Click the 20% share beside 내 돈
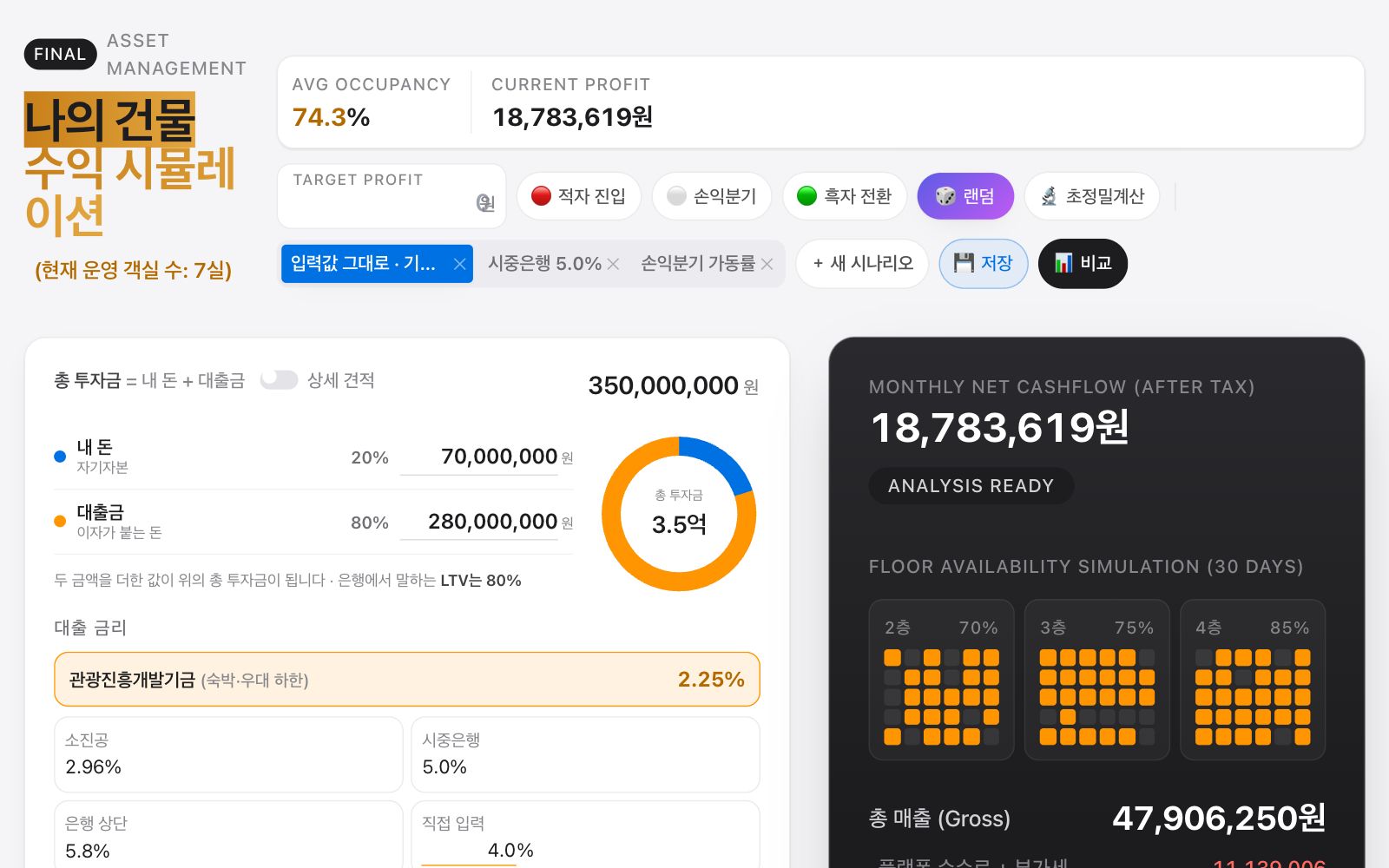 point(370,457)
